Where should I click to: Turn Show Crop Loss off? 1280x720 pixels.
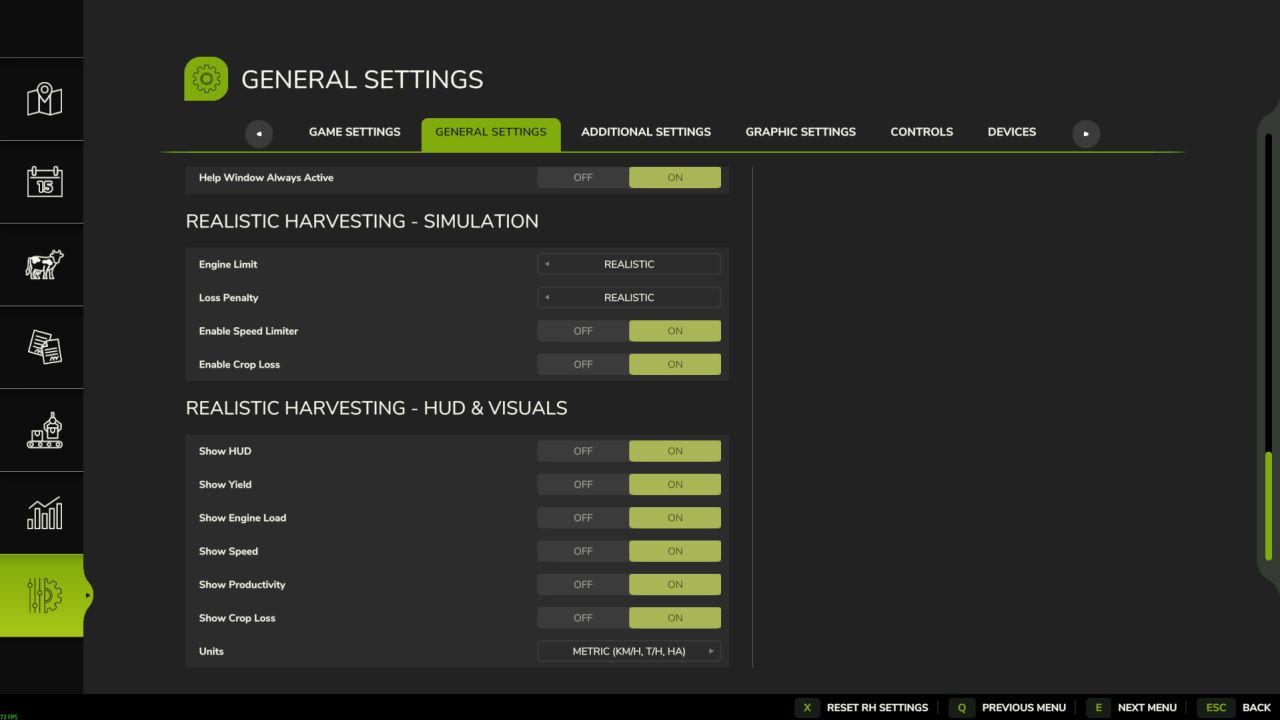pyautogui.click(x=583, y=617)
